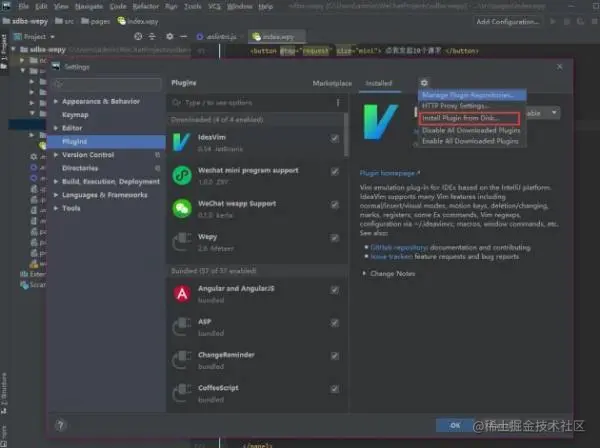Click the settings search field
Screen dimensions: 600x448
point(108,84)
